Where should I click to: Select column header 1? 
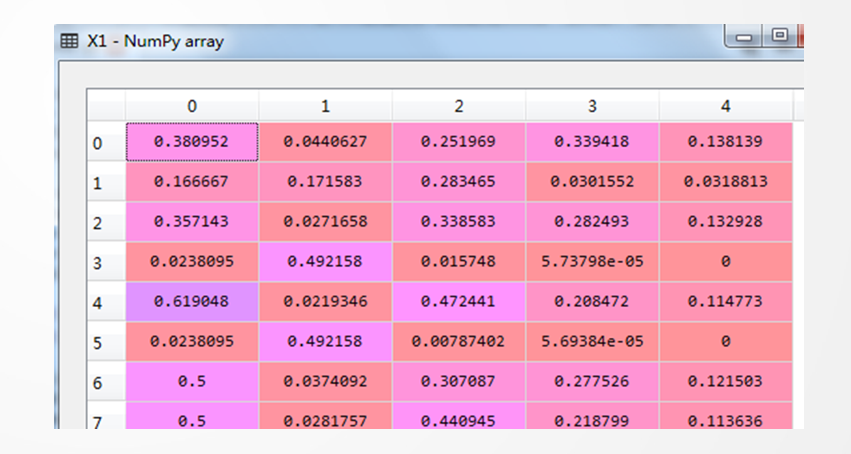[326, 106]
